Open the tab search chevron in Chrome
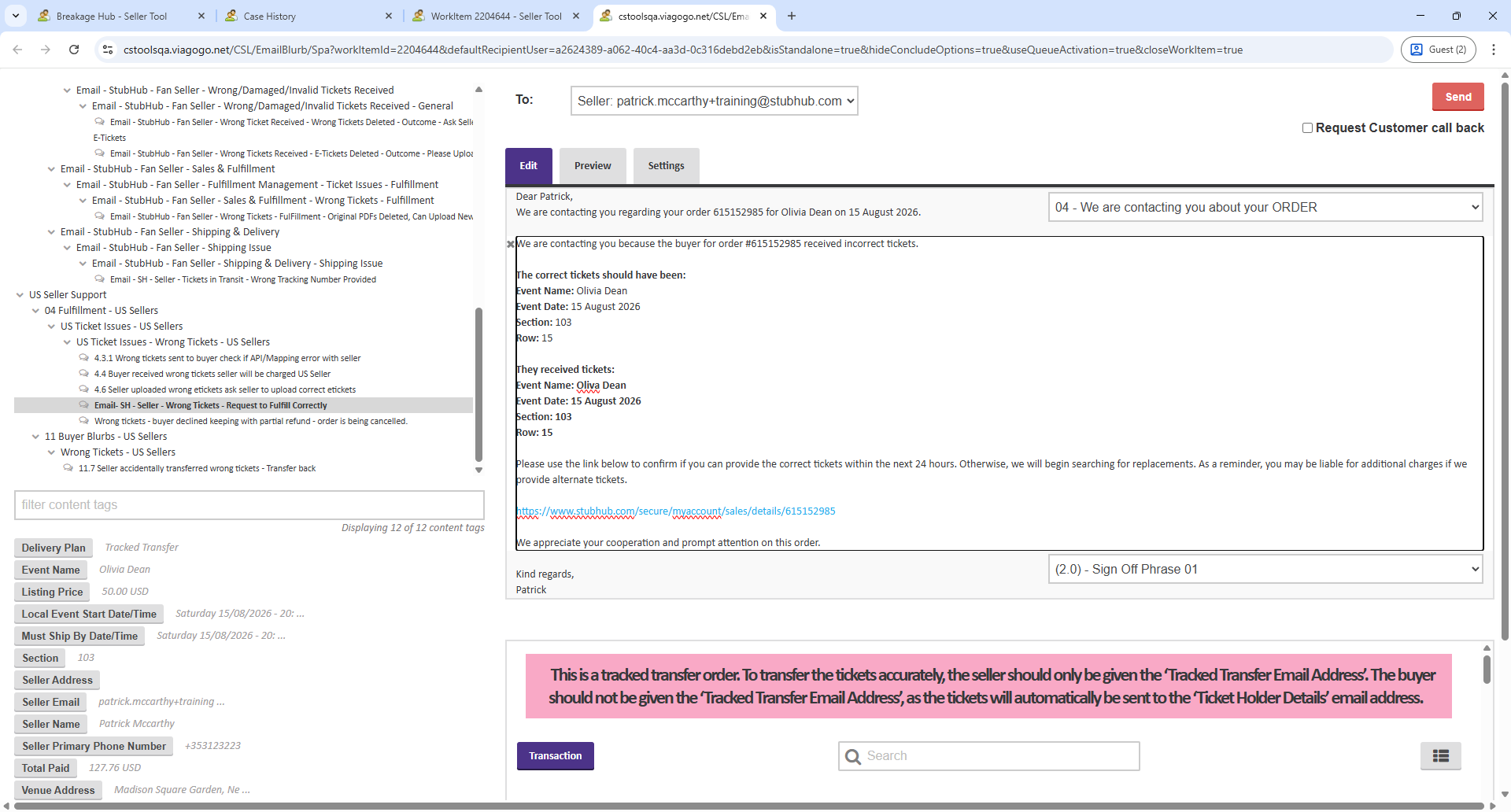The height and width of the screenshot is (812, 1511). (15, 16)
